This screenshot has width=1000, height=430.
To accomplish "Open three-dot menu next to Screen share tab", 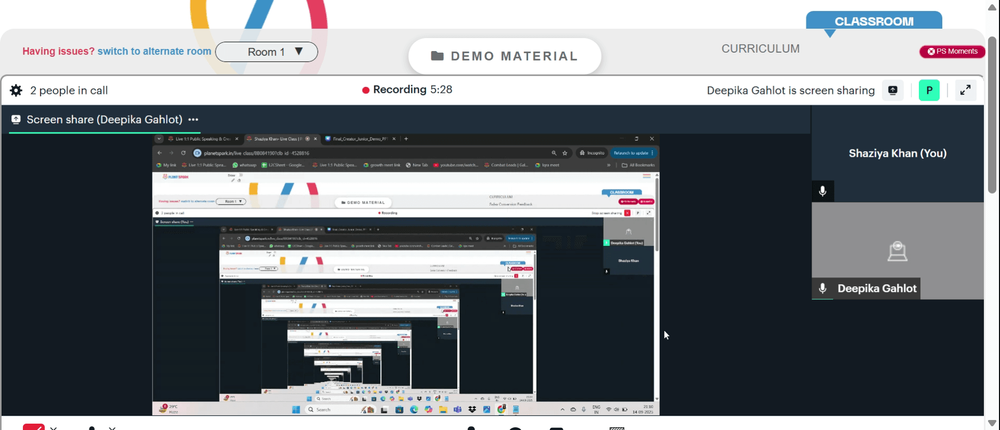I will point(193,119).
